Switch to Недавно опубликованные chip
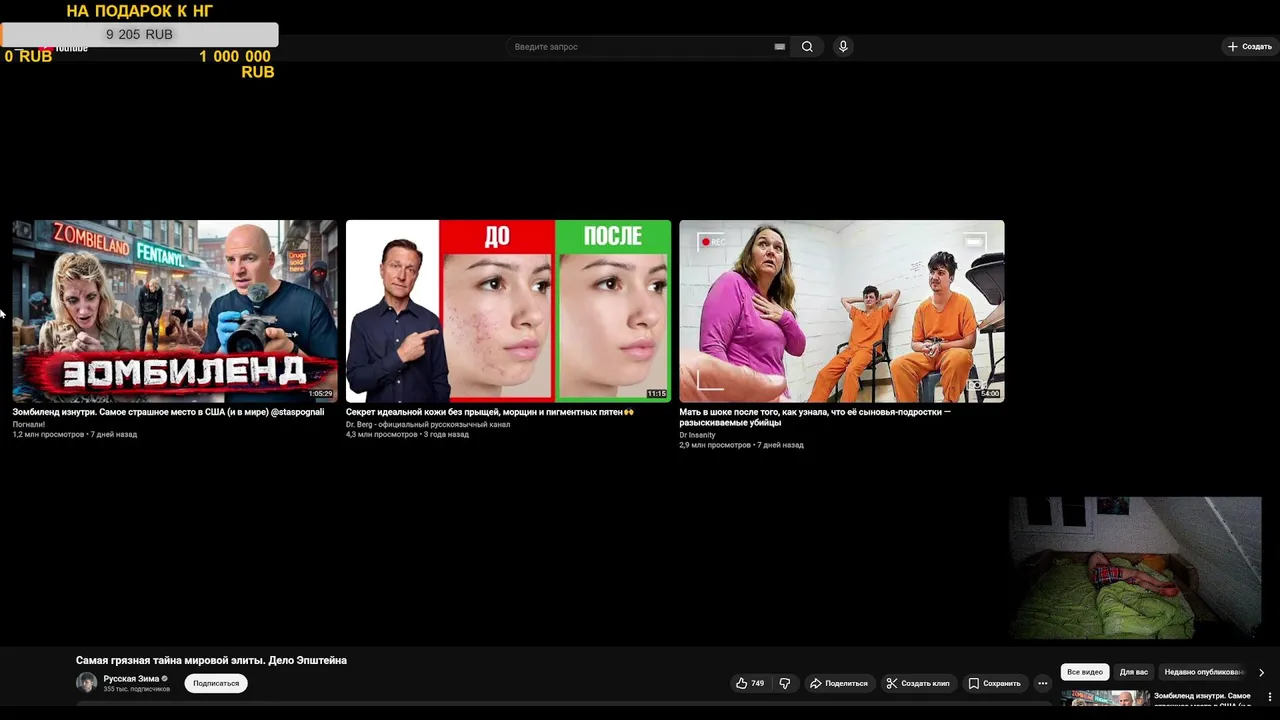This screenshot has width=1280, height=720. click(1204, 672)
